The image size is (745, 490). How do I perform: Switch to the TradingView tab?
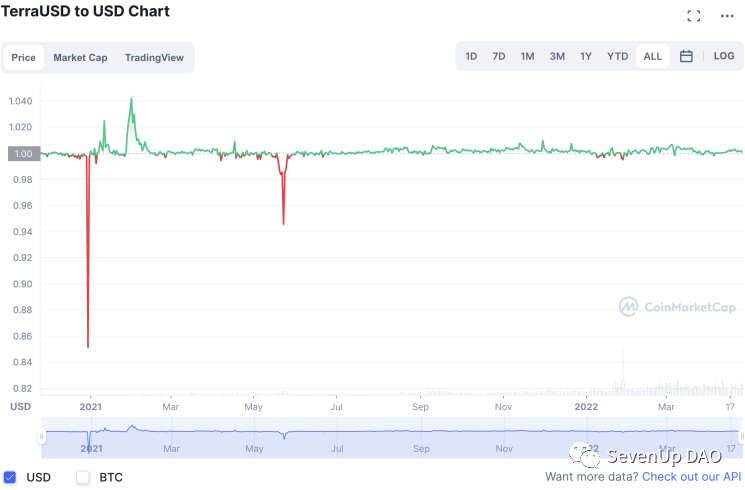[154, 58]
